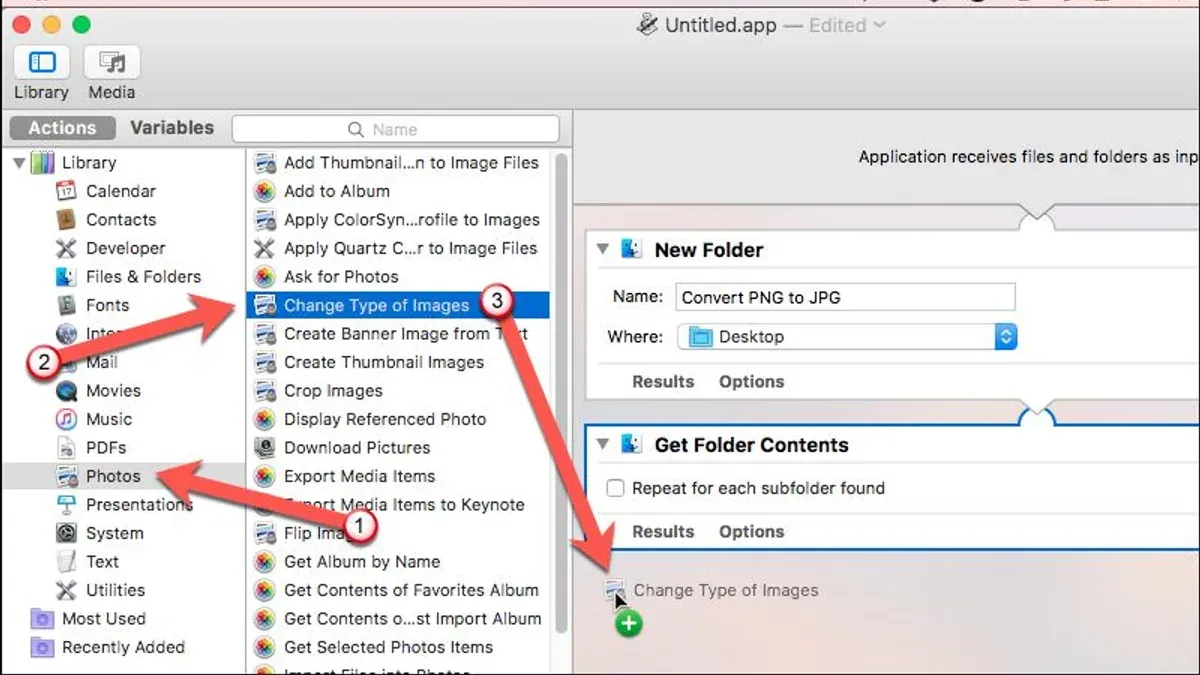This screenshot has height=675, width=1200.
Task: Select the Developer category icon
Action: click(67, 248)
